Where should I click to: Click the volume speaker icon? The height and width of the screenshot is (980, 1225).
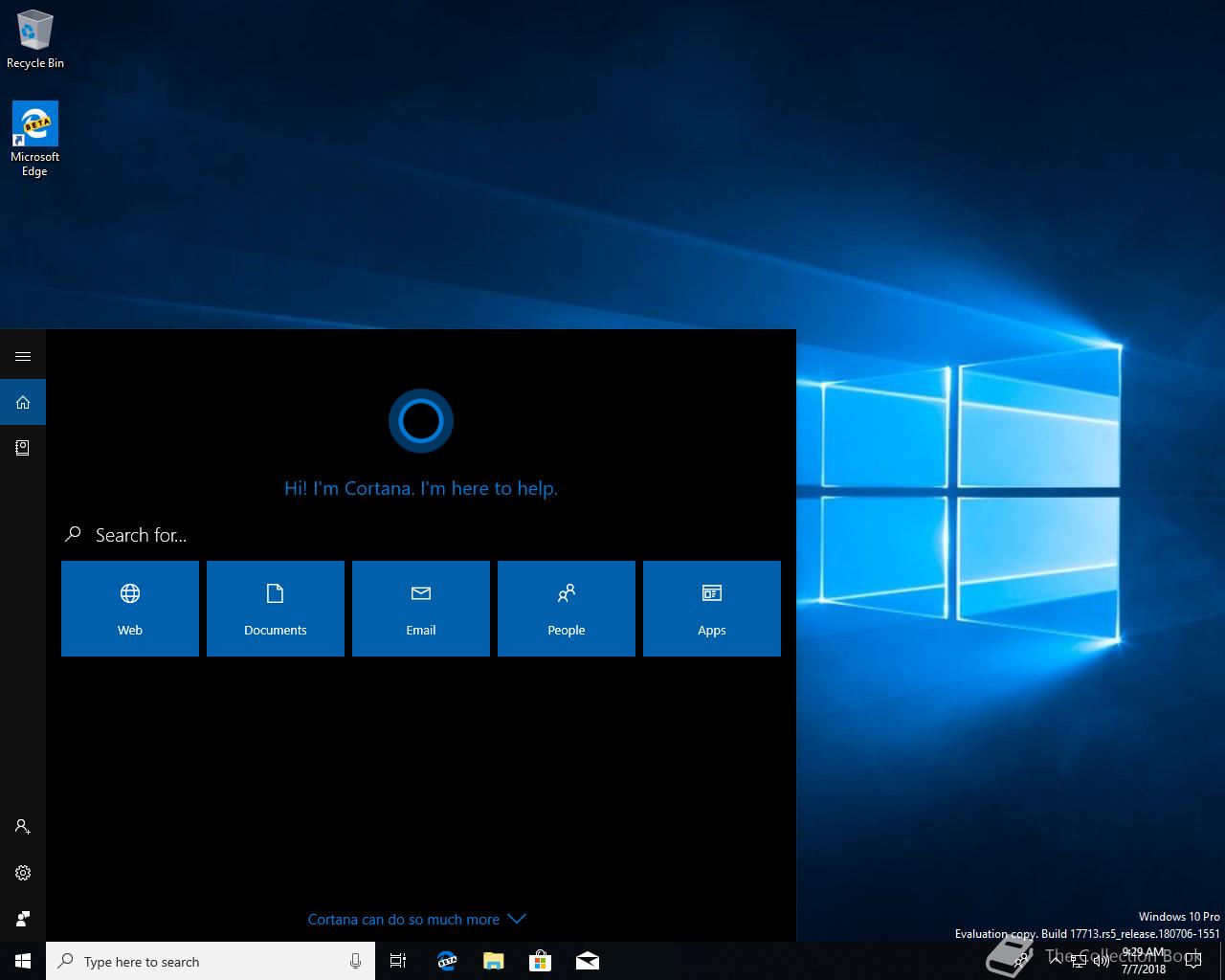point(1102,962)
